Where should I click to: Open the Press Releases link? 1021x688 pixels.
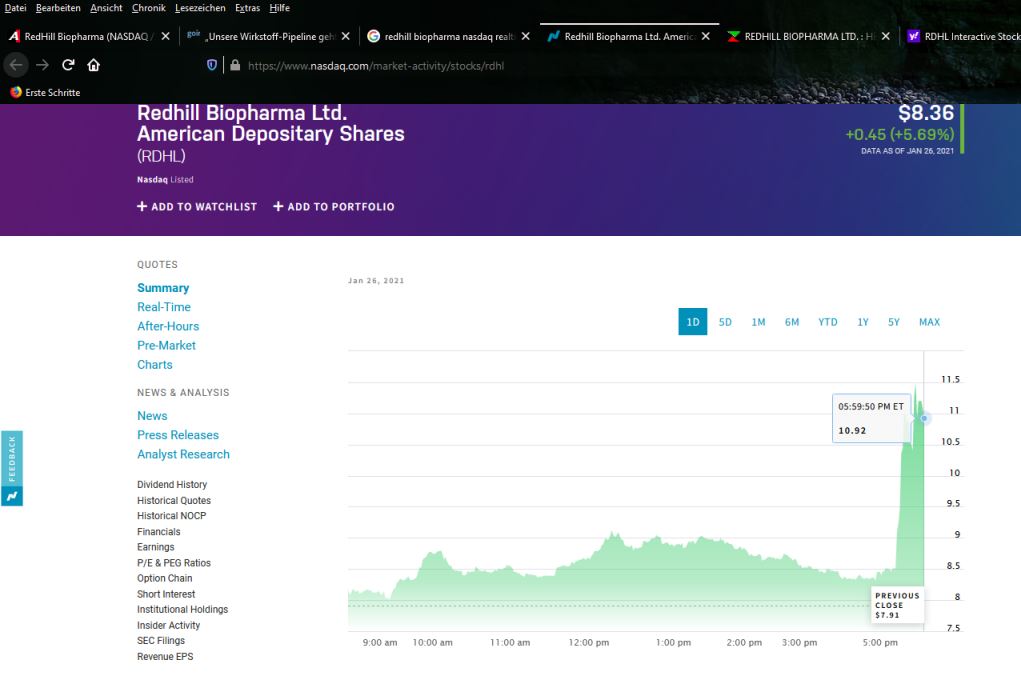click(x=178, y=435)
